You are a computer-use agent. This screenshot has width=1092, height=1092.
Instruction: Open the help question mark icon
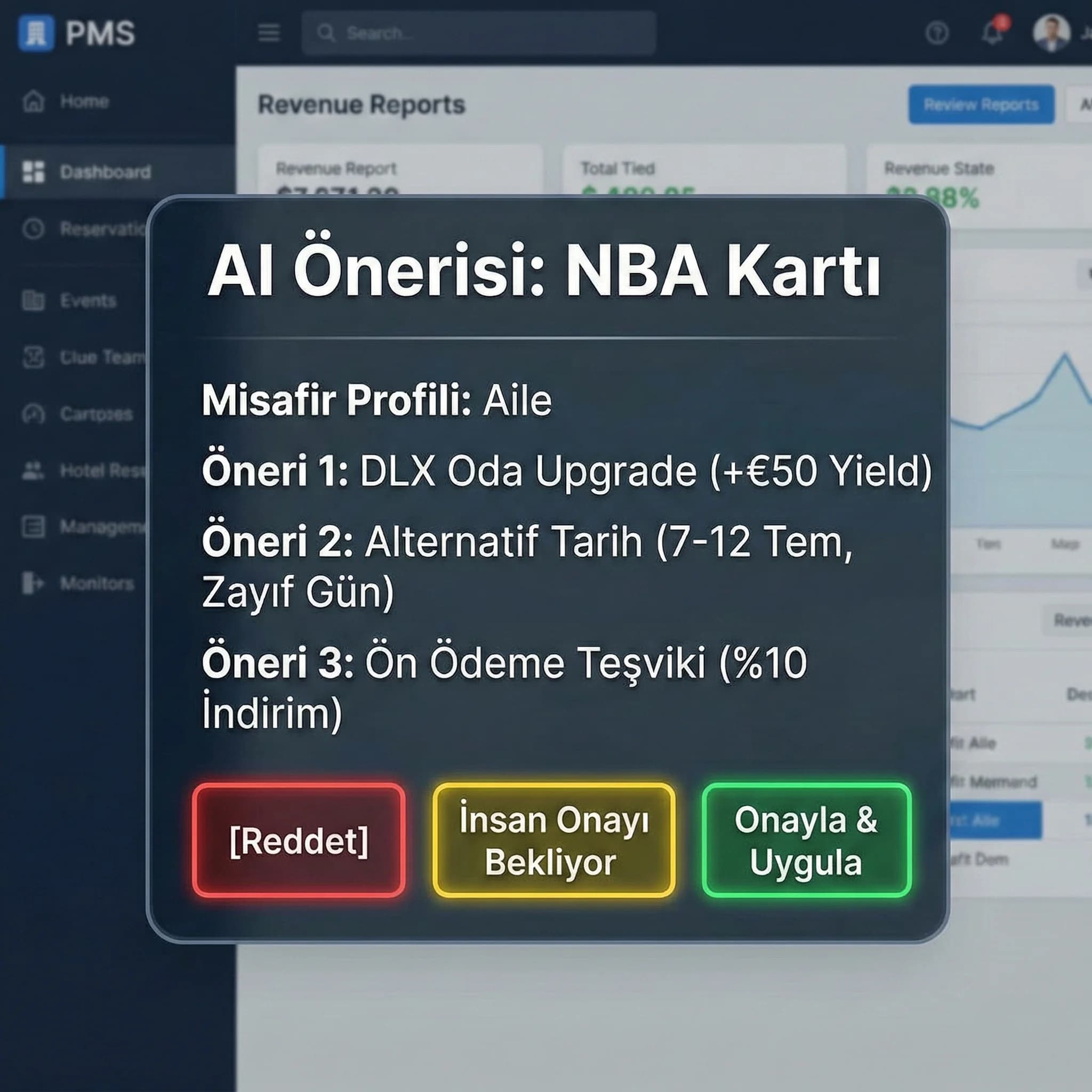[x=937, y=33]
